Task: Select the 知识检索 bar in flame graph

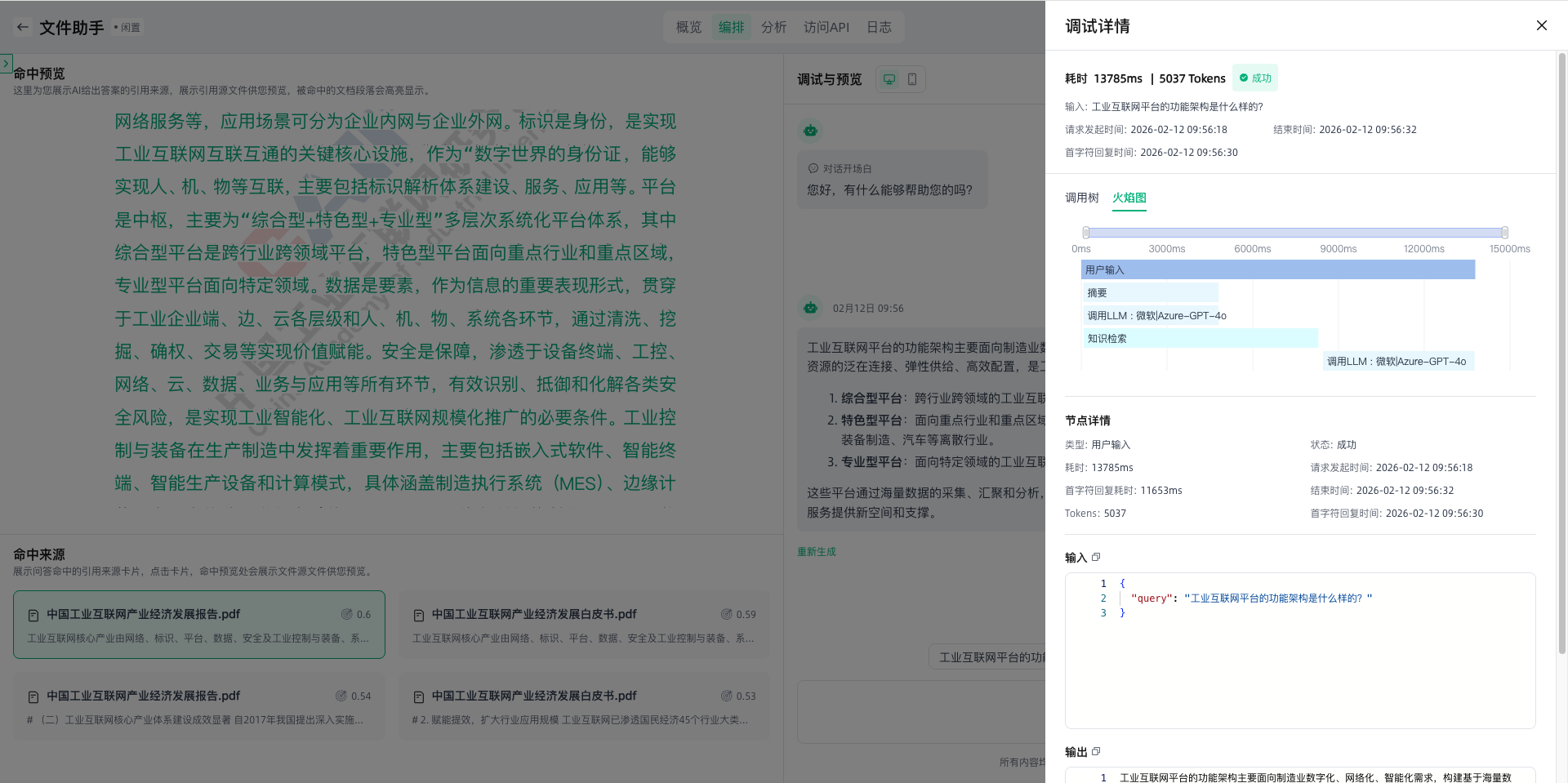Action: coord(1199,338)
